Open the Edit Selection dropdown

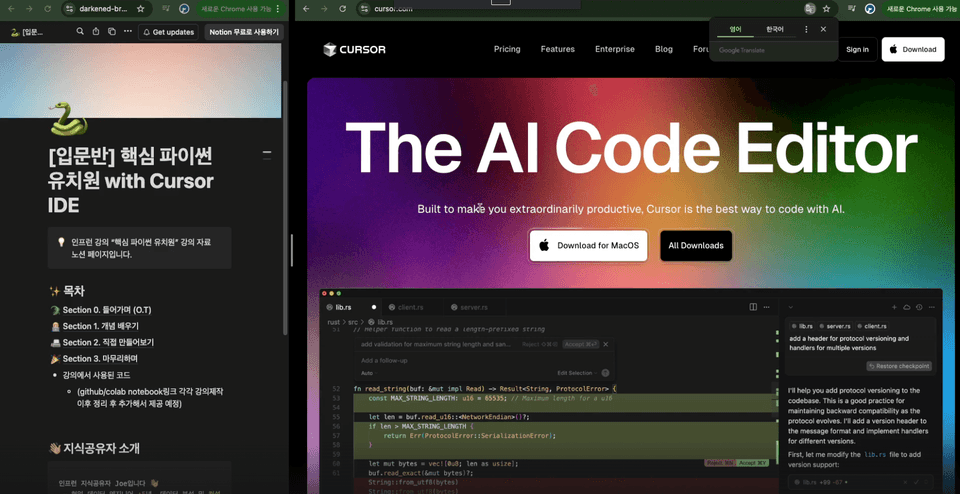pos(577,373)
